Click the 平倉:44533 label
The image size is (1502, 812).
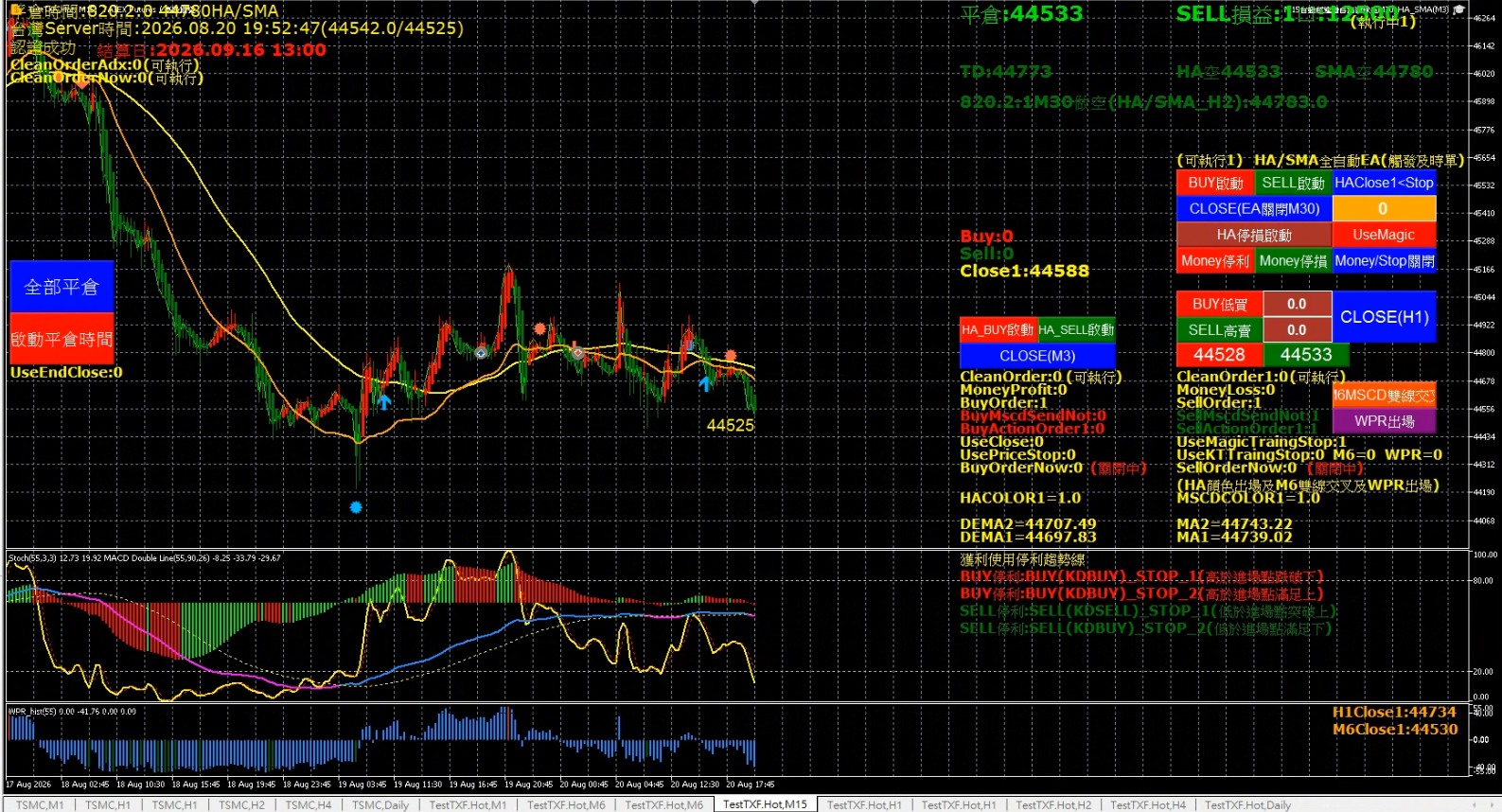click(x=1021, y=14)
